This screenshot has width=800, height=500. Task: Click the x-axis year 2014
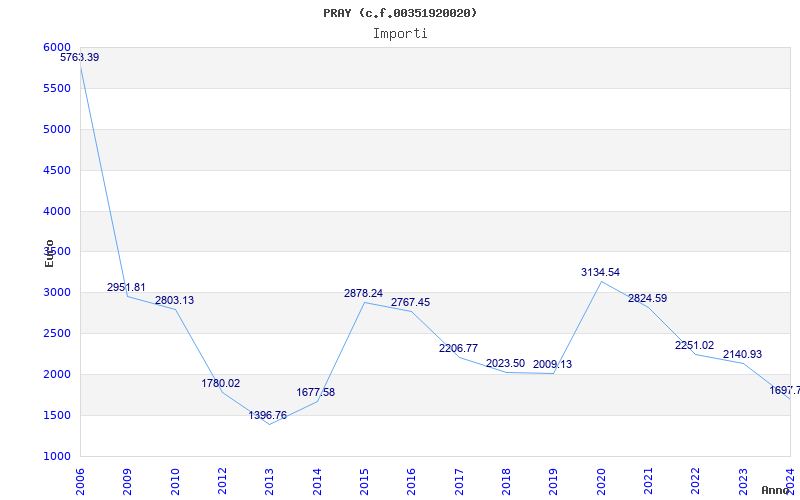coord(317,482)
